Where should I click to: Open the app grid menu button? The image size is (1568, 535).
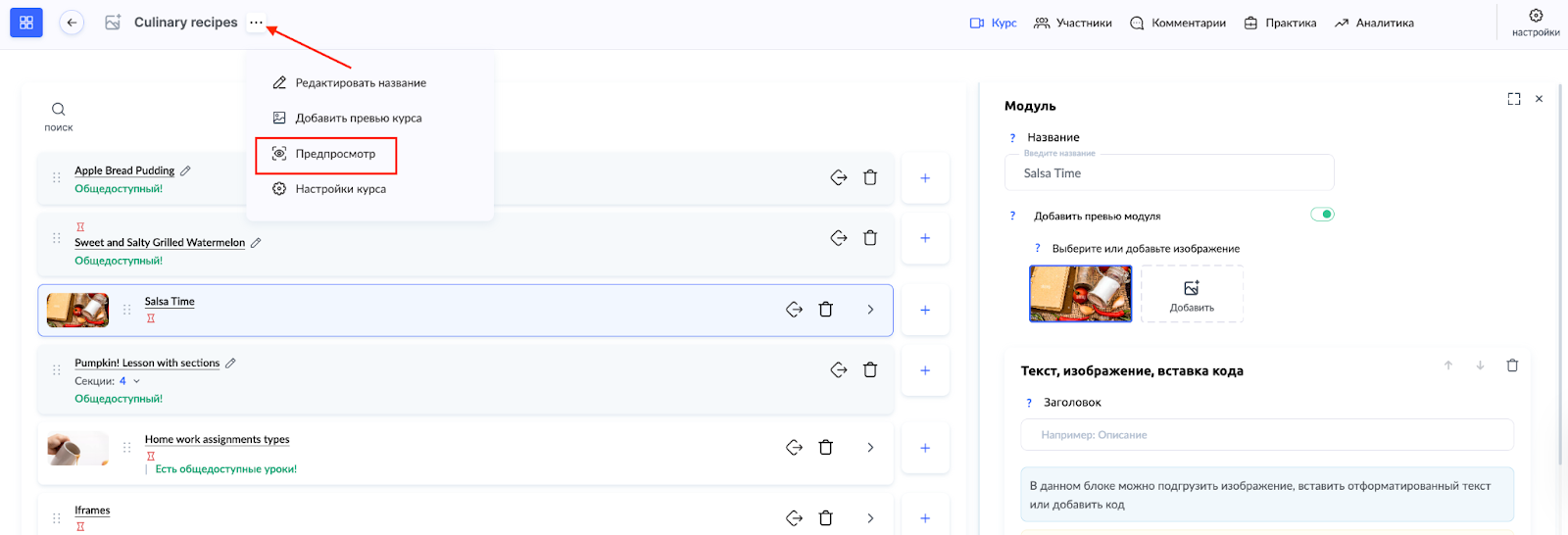26,23
